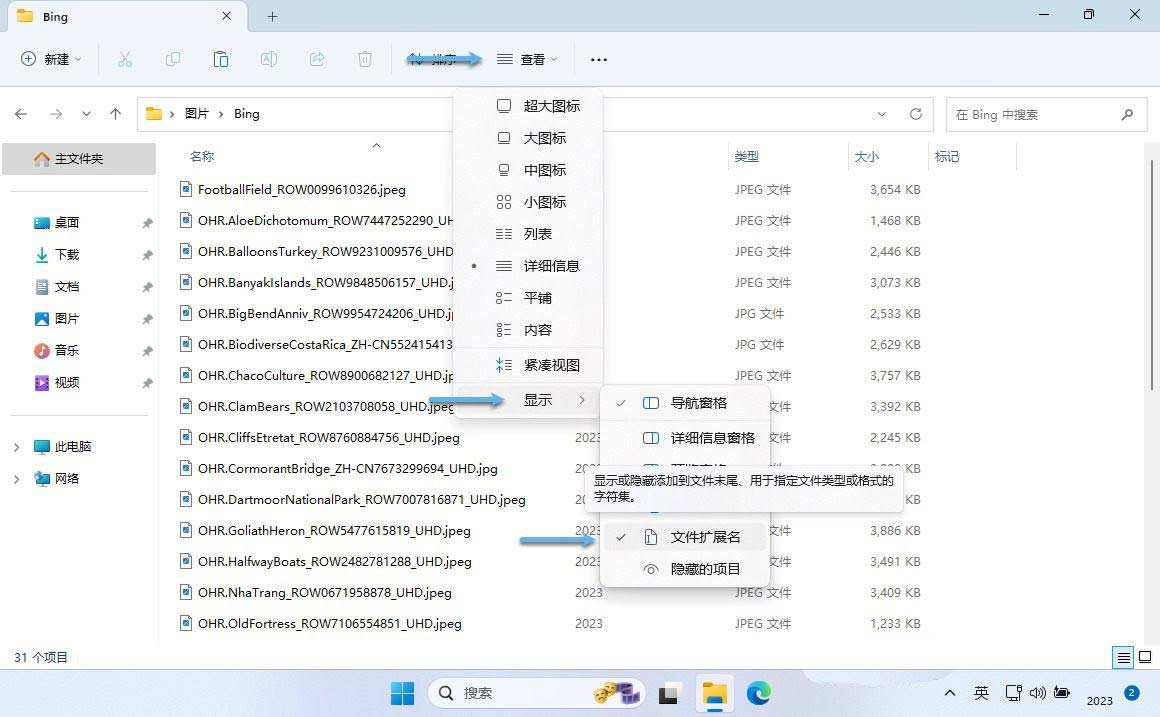Click the Paste icon in the toolbar
Screen dimensions: 1160x717
click(221, 59)
